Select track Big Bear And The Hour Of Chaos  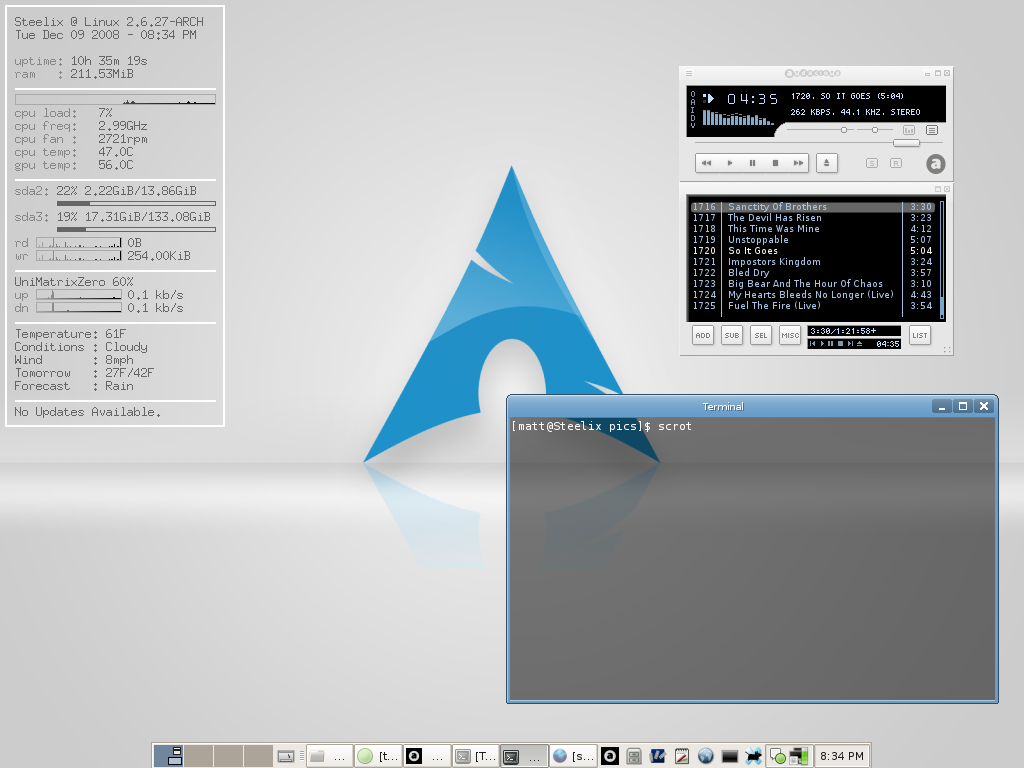click(813, 284)
